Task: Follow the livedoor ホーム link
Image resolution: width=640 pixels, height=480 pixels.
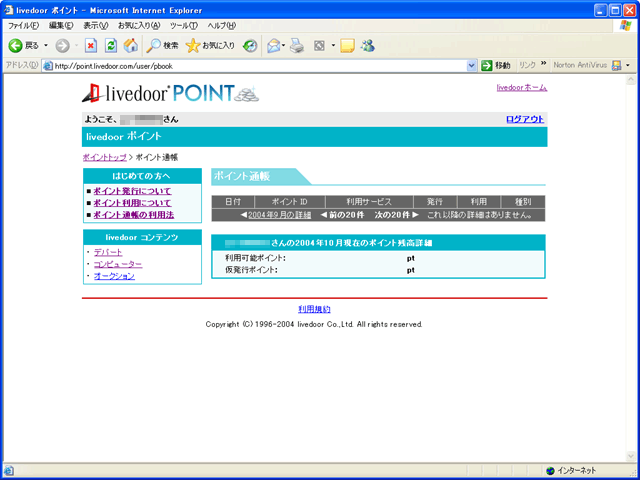Action: point(522,88)
